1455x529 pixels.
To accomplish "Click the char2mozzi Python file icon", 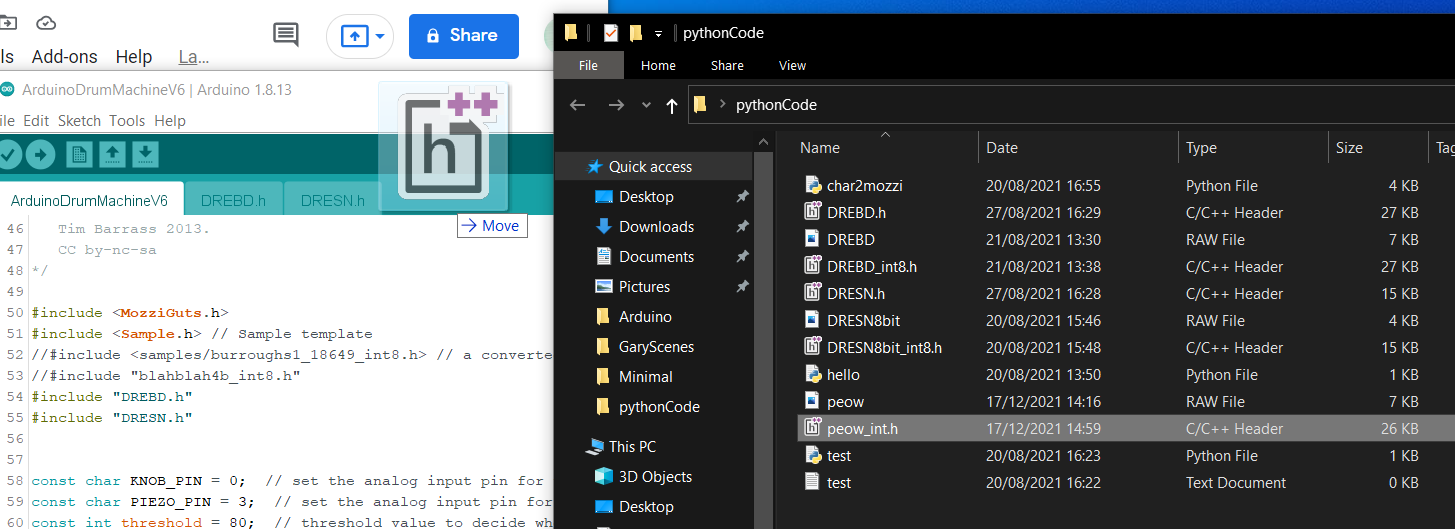I will click(813, 186).
